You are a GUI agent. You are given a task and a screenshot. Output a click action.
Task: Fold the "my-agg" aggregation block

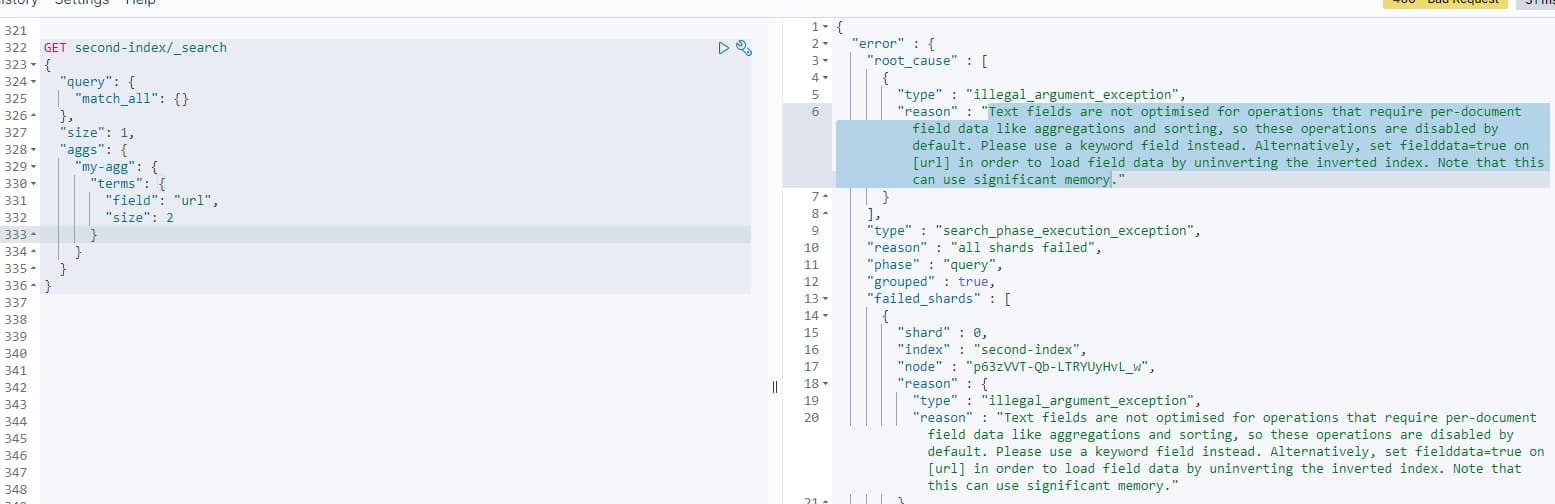[x=35, y=167]
